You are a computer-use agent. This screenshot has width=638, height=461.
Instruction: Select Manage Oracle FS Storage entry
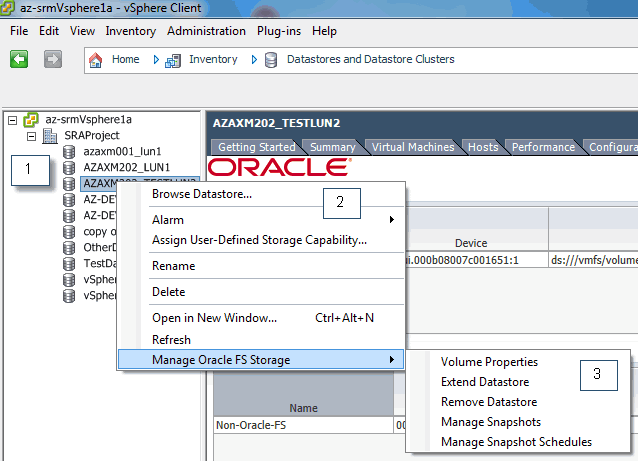coord(261,360)
